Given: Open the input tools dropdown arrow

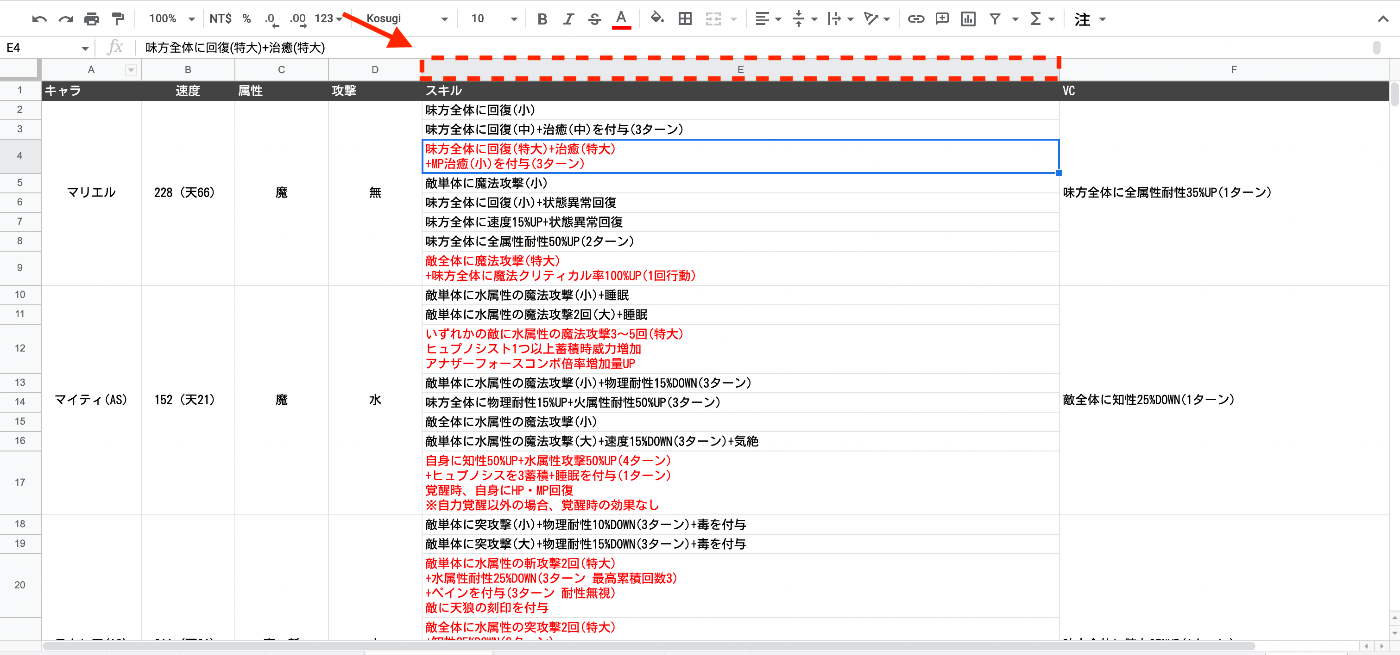Looking at the screenshot, I should point(1102,19).
